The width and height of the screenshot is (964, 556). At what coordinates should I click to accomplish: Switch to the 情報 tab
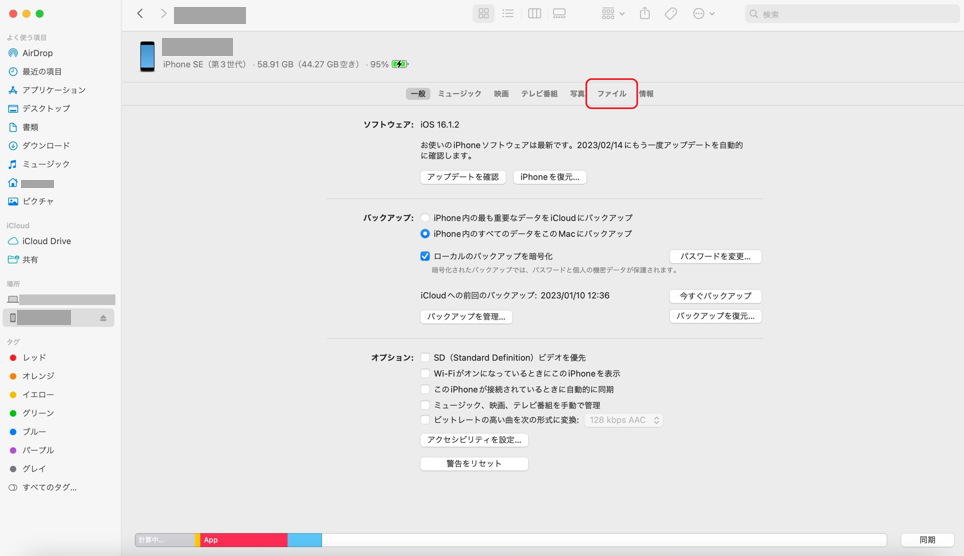646,93
